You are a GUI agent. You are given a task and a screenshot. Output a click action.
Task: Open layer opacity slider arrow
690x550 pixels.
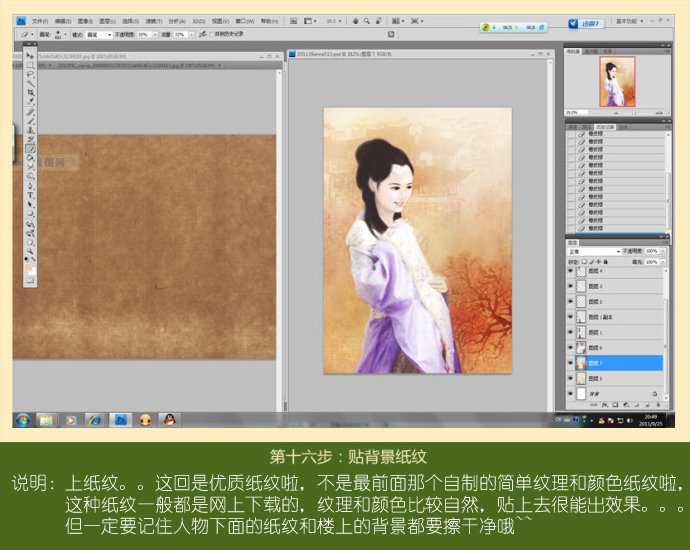(x=663, y=251)
